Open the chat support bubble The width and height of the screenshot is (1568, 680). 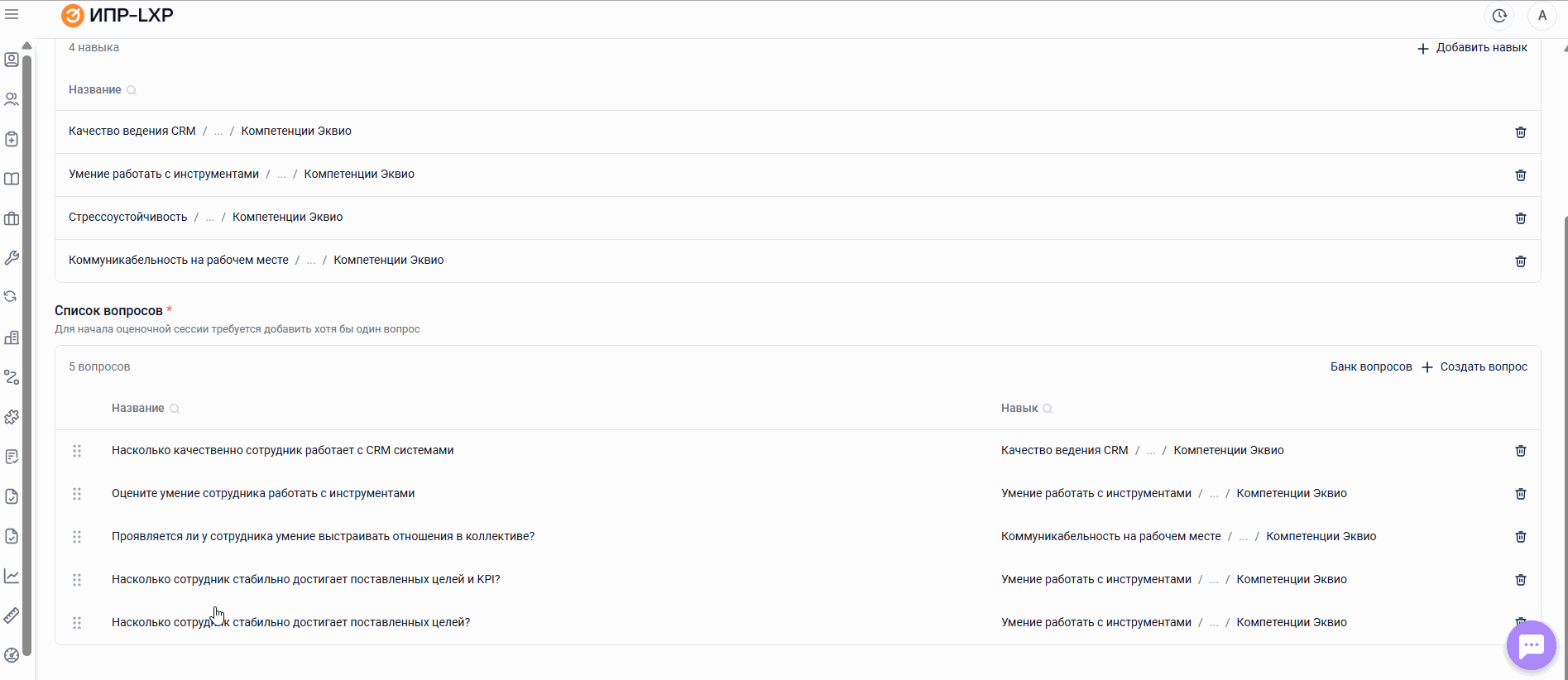click(x=1531, y=645)
